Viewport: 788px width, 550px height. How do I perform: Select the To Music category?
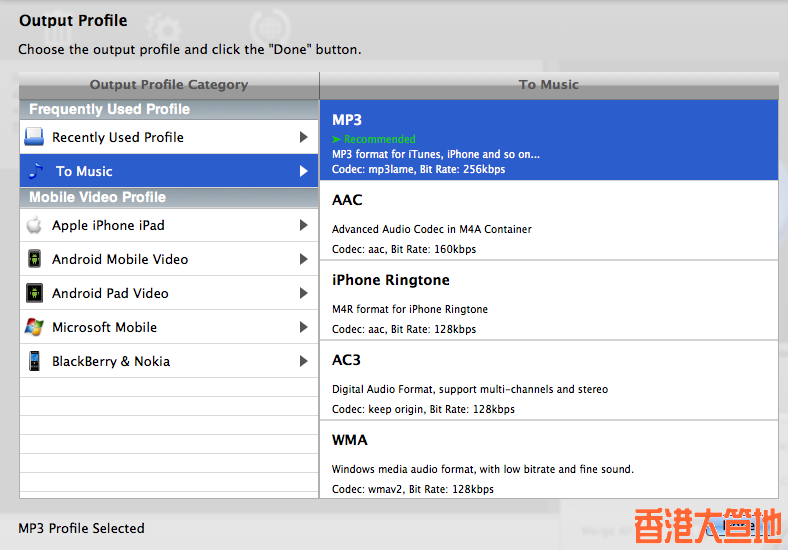click(169, 171)
